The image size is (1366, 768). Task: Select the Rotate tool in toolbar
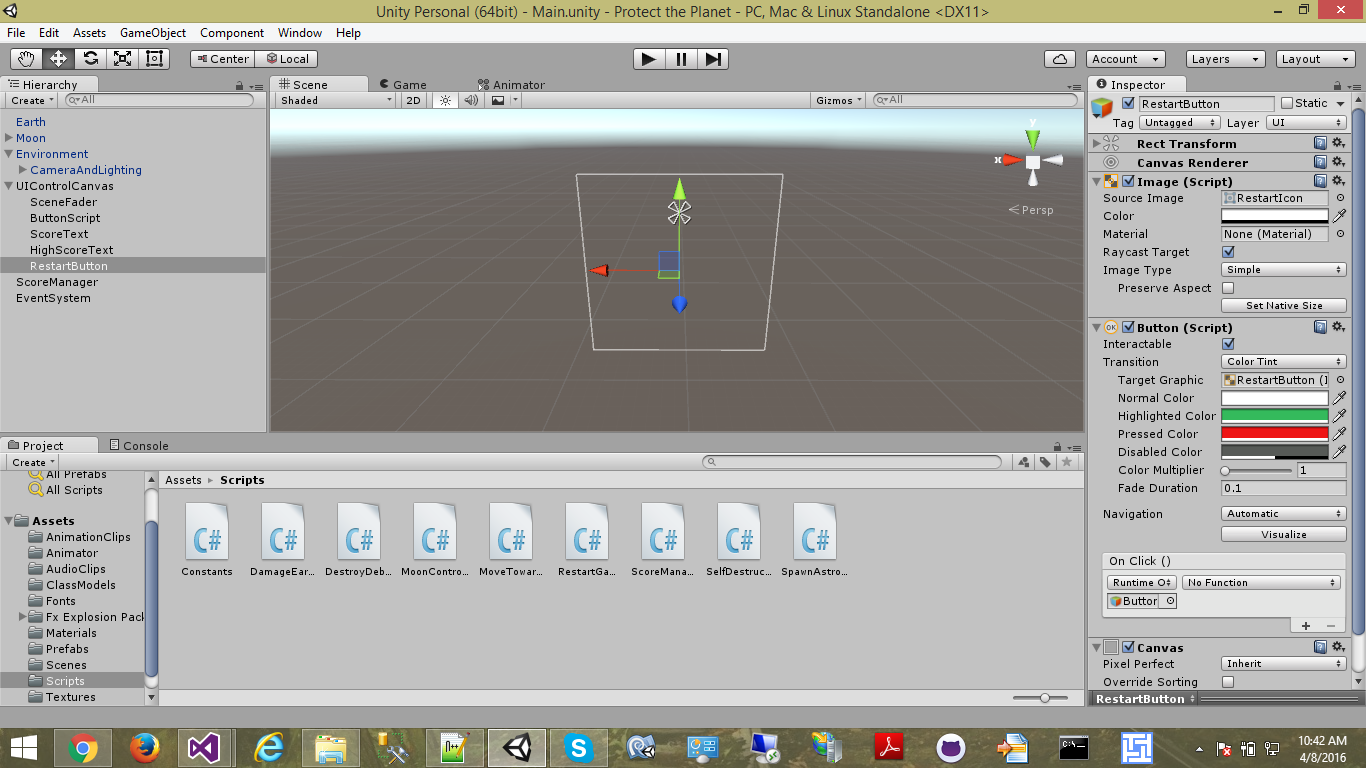point(91,59)
